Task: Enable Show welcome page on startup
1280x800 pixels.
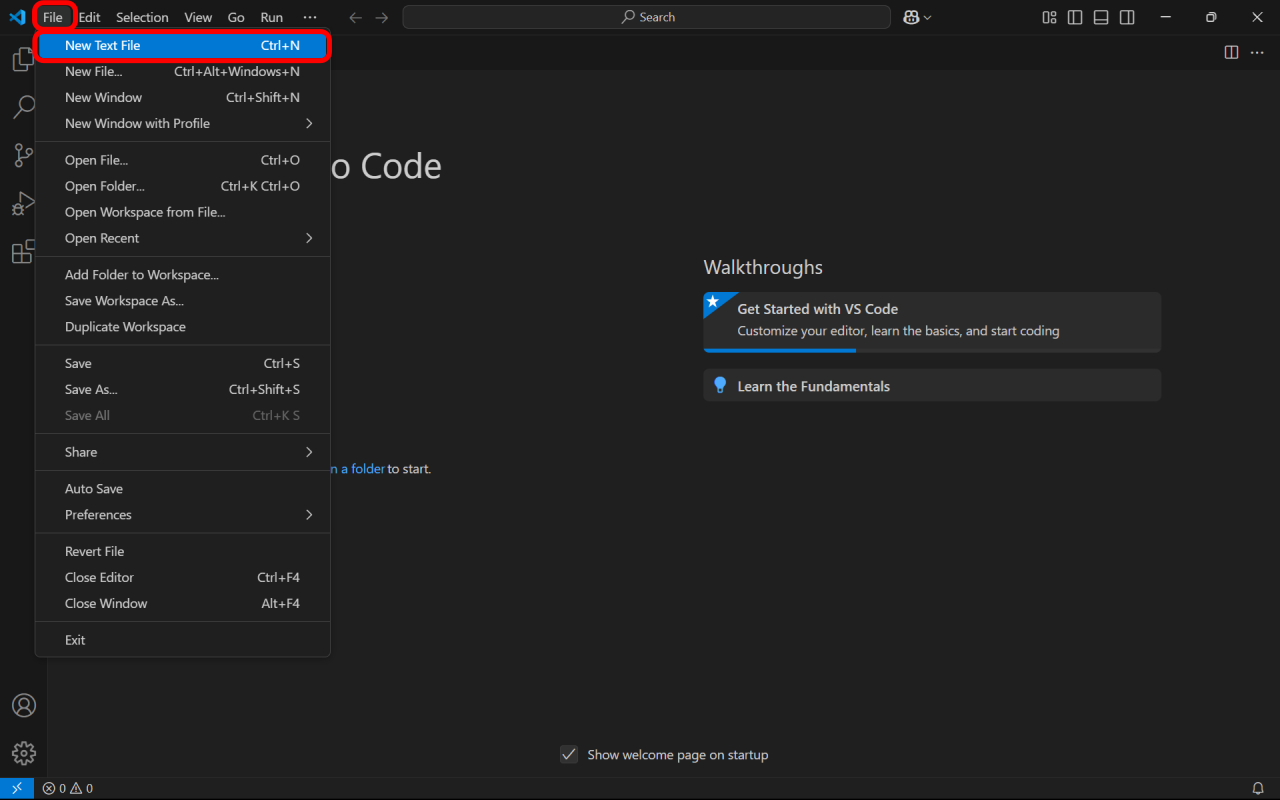Action: click(569, 755)
